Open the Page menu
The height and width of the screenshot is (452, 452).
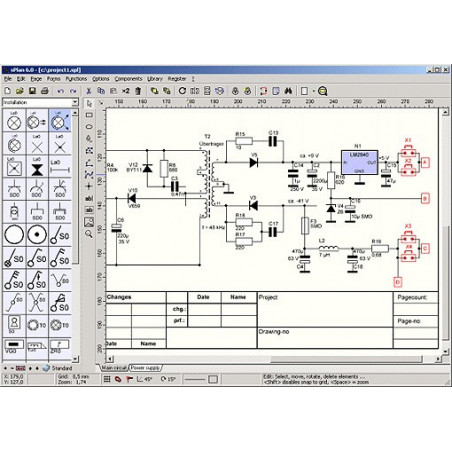tap(36, 79)
